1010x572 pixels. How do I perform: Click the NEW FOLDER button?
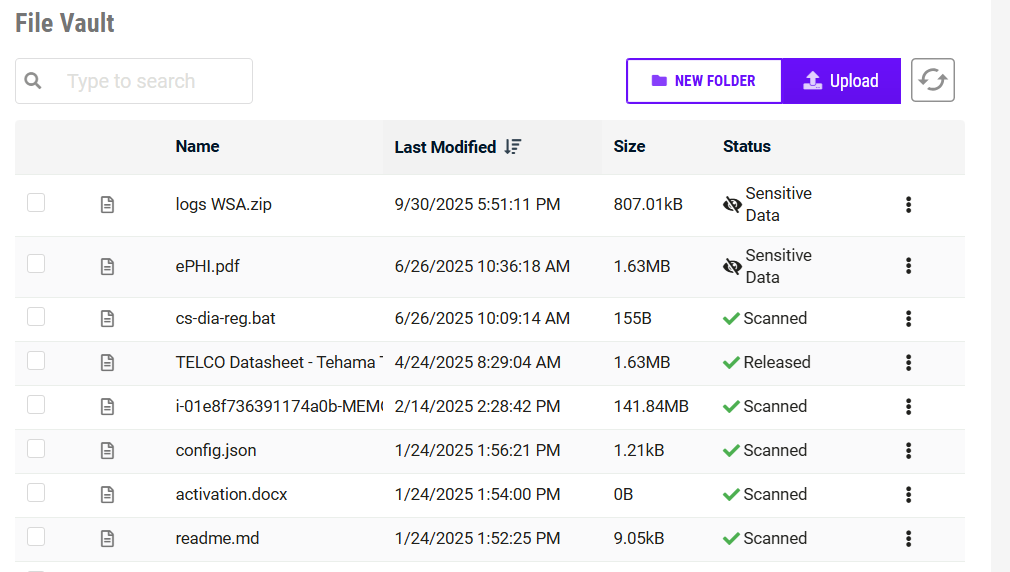[704, 81]
